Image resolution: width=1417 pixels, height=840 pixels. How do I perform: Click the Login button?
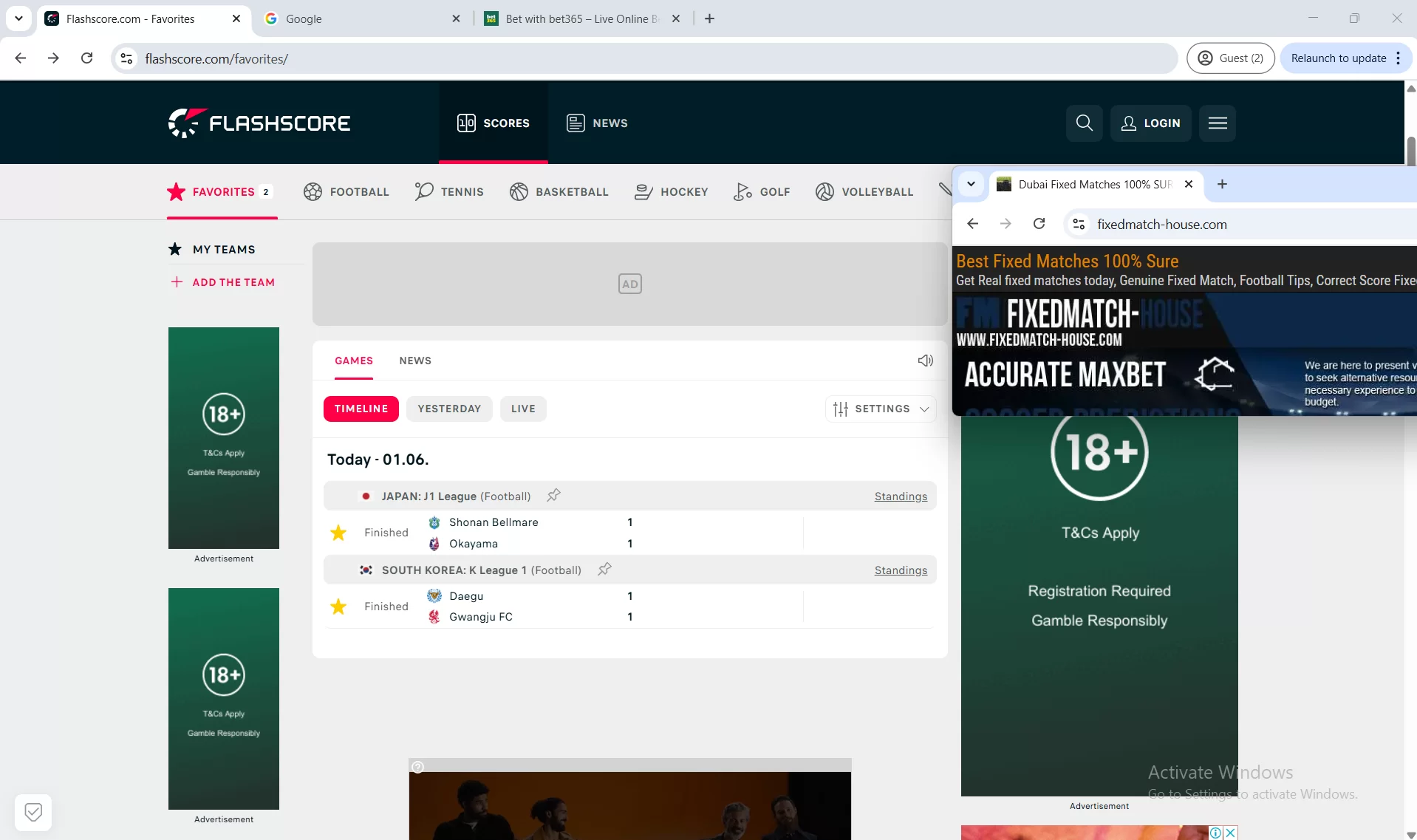pos(1150,123)
